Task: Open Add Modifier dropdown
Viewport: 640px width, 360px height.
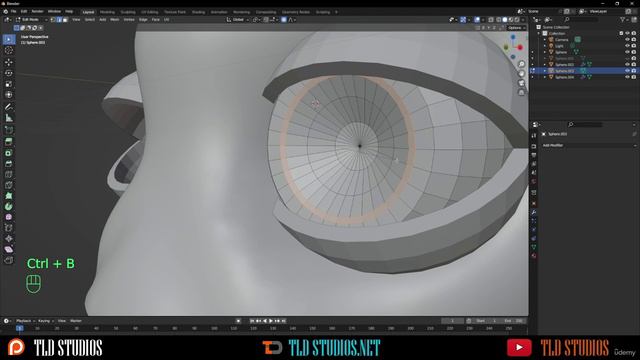Action: pyautogui.click(x=589, y=145)
